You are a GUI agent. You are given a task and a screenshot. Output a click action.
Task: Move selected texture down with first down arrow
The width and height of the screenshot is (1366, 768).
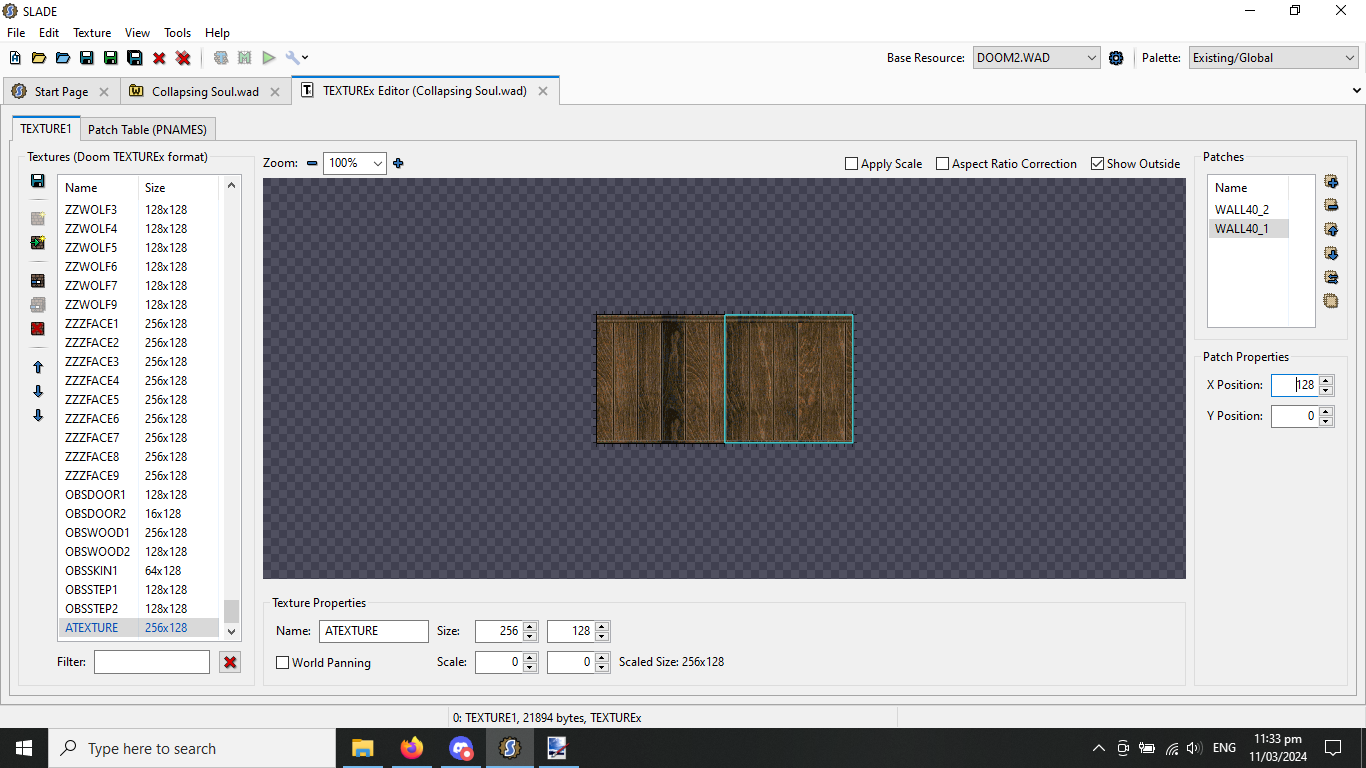pos(38,391)
